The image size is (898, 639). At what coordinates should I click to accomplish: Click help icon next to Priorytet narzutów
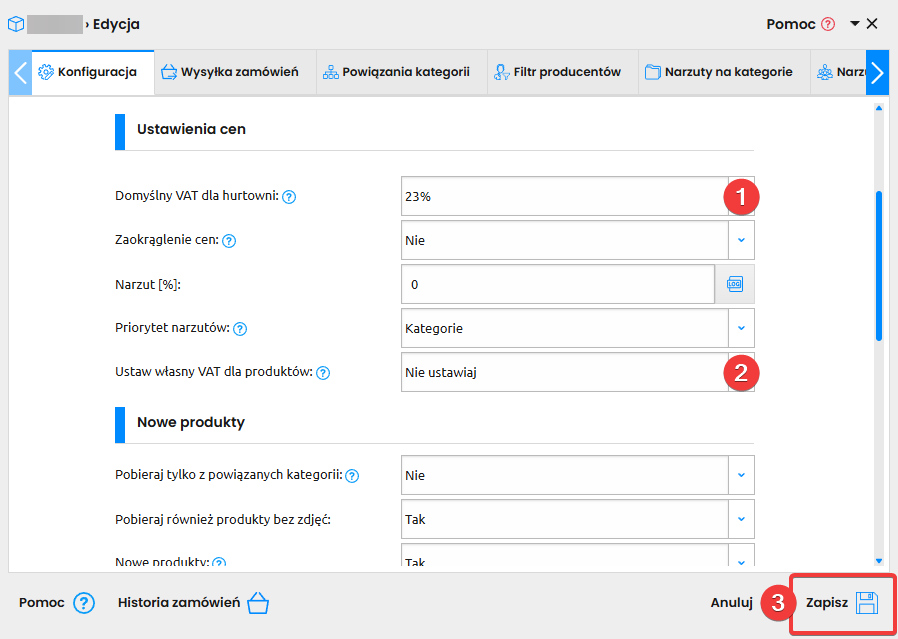(240, 329)
